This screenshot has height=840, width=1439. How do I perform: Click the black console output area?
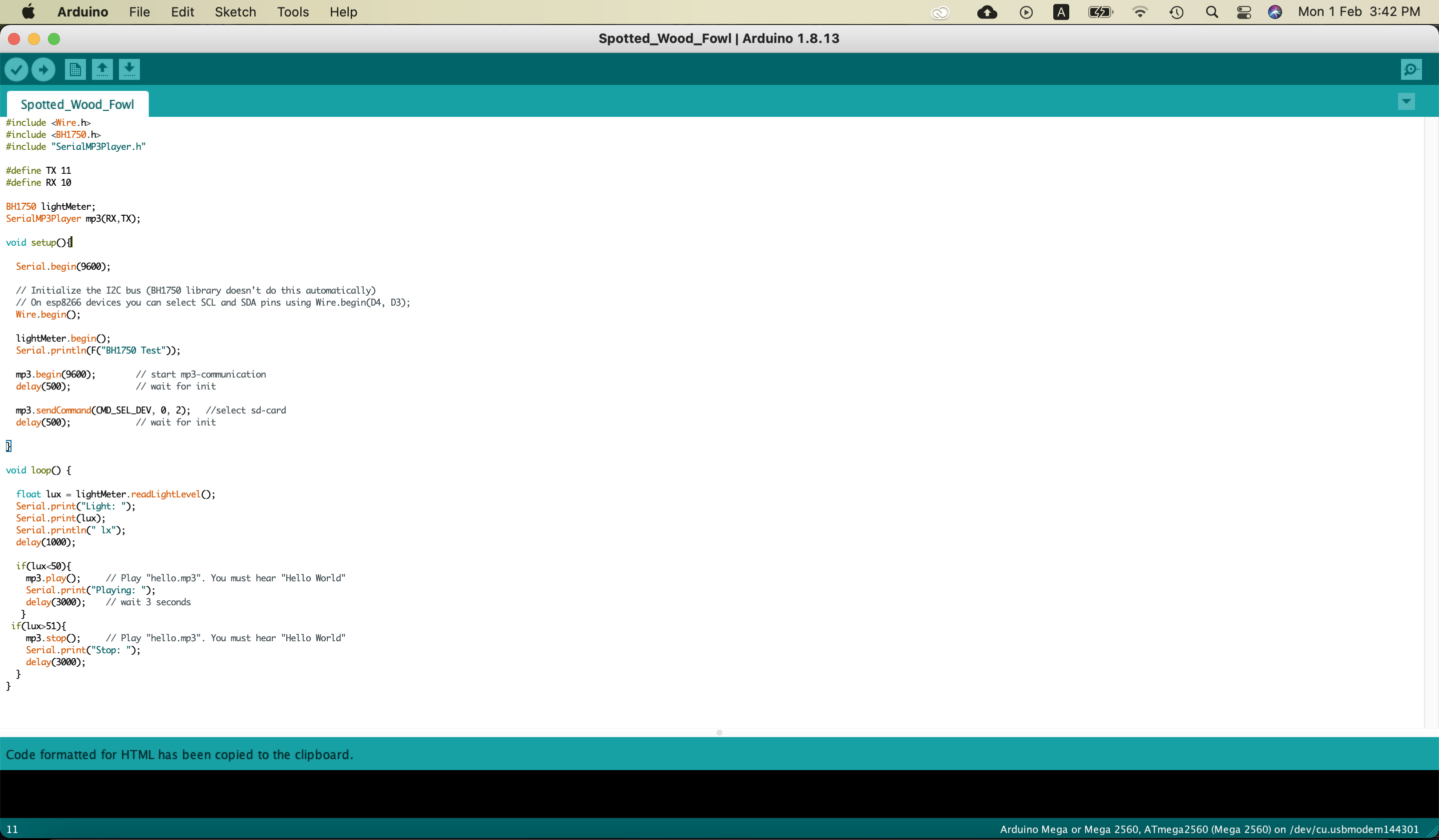(x=719, y=794)
